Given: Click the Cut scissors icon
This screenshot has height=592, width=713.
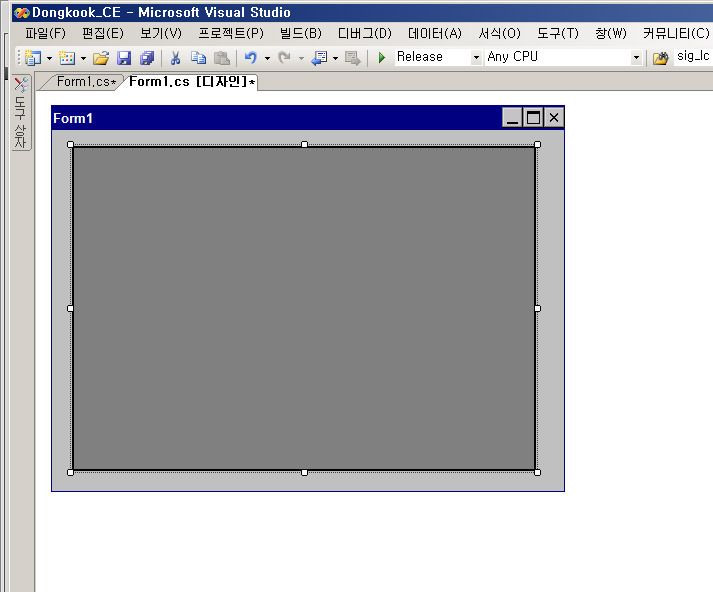Looking at the screenshot, I should [175, 58].
